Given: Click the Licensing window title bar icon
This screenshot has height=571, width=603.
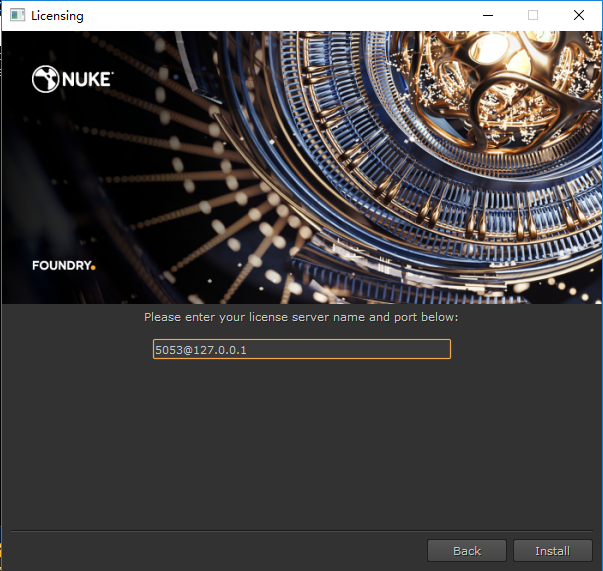Looking at the screenshot, I should click(17, 16).
